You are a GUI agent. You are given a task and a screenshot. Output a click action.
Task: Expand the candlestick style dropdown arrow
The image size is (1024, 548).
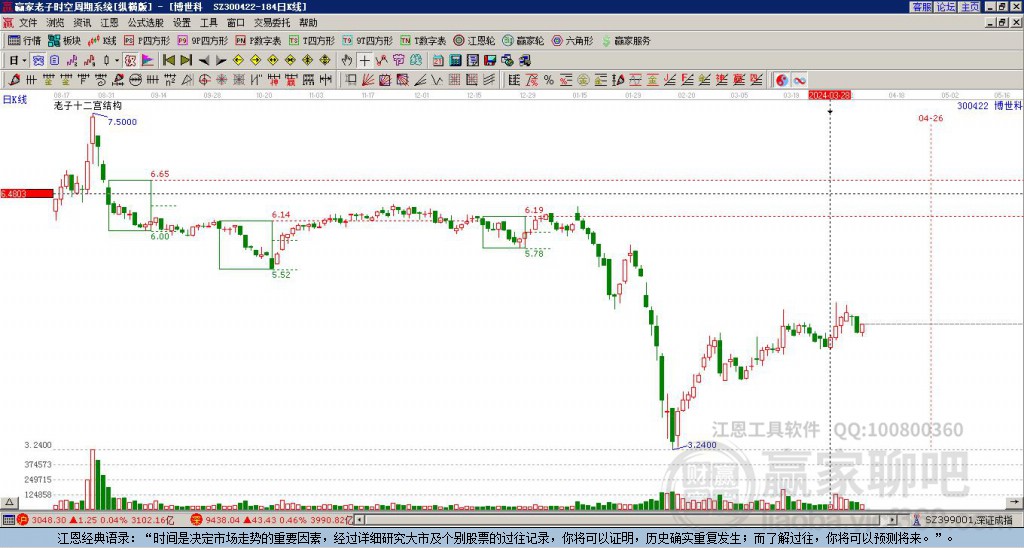(117, 61)
